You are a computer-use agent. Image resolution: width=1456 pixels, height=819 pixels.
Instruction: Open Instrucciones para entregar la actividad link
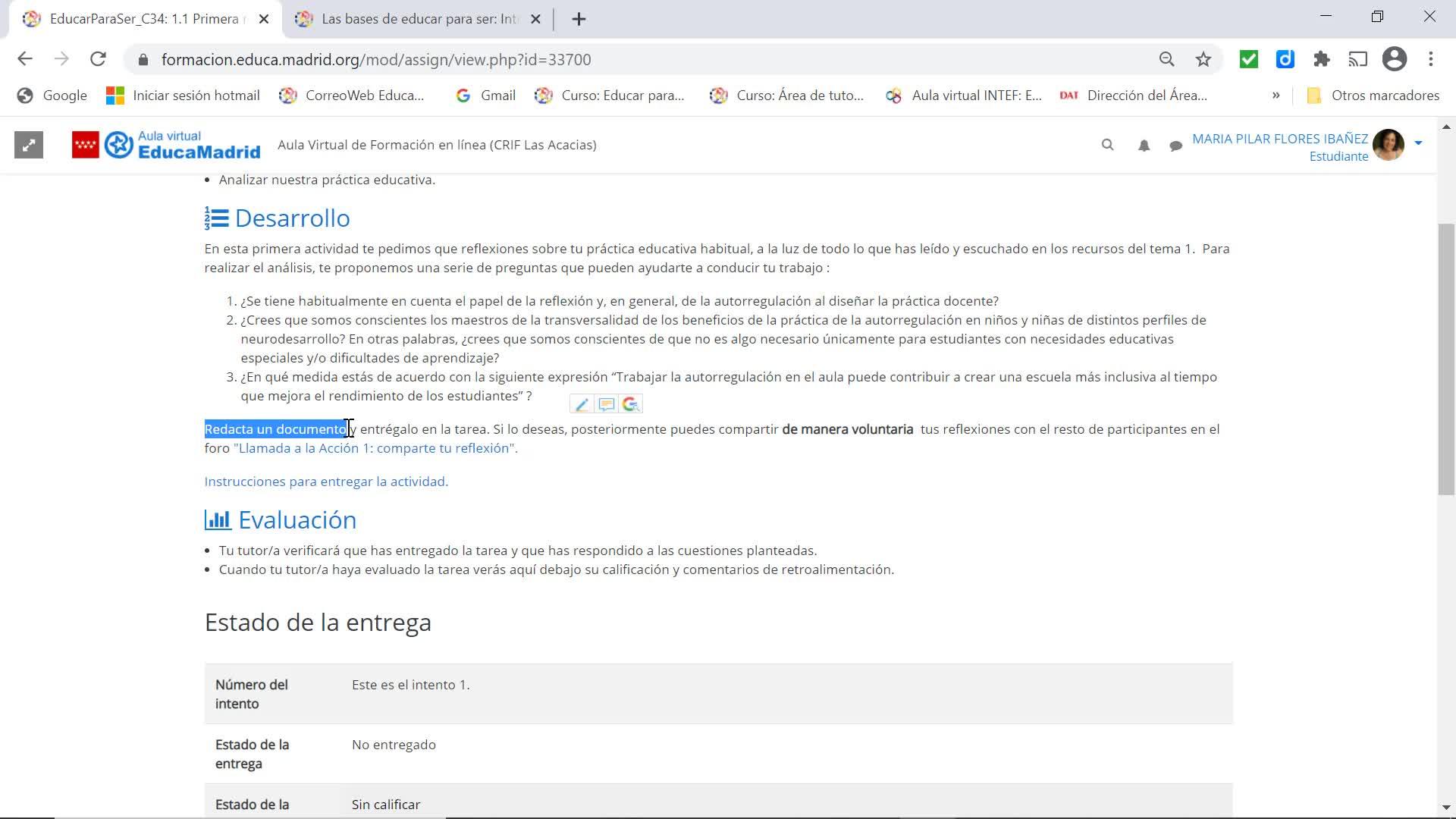[x=326, y=482]
